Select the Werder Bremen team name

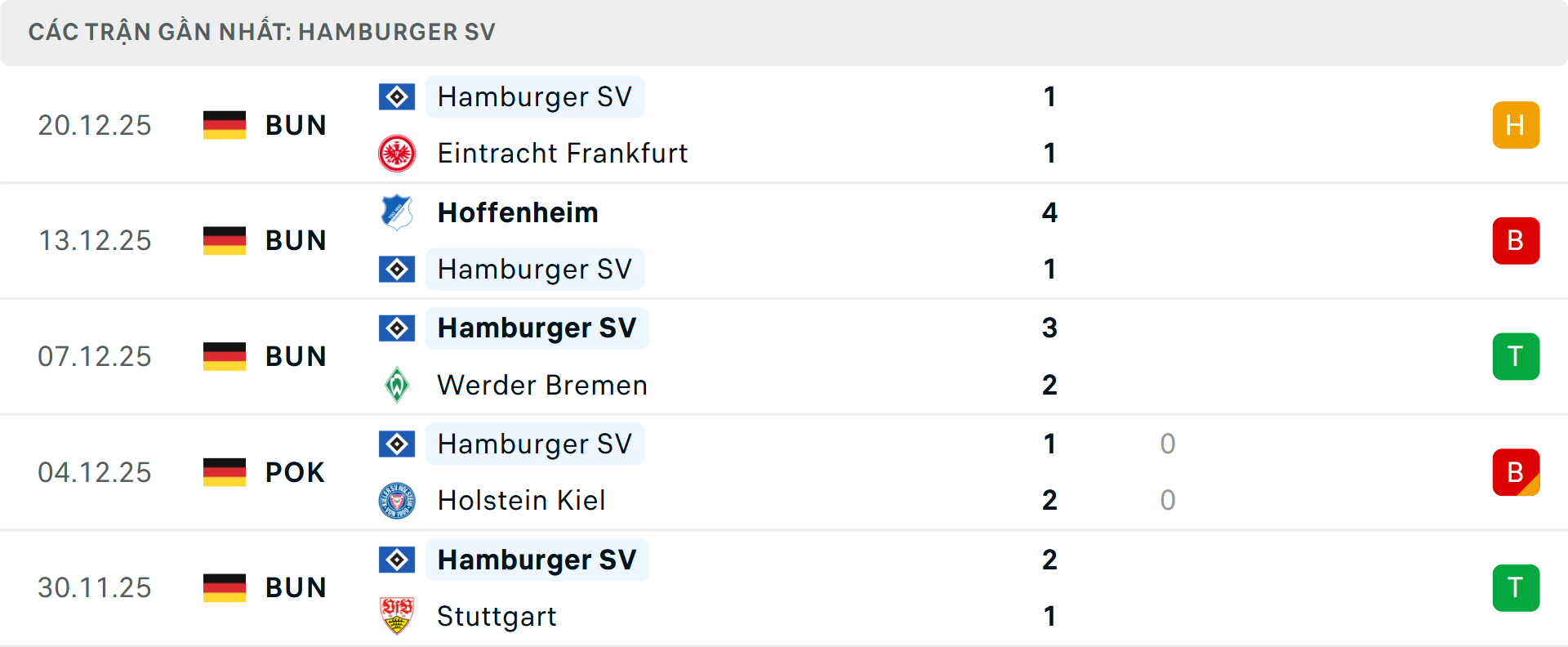point(542,385)
